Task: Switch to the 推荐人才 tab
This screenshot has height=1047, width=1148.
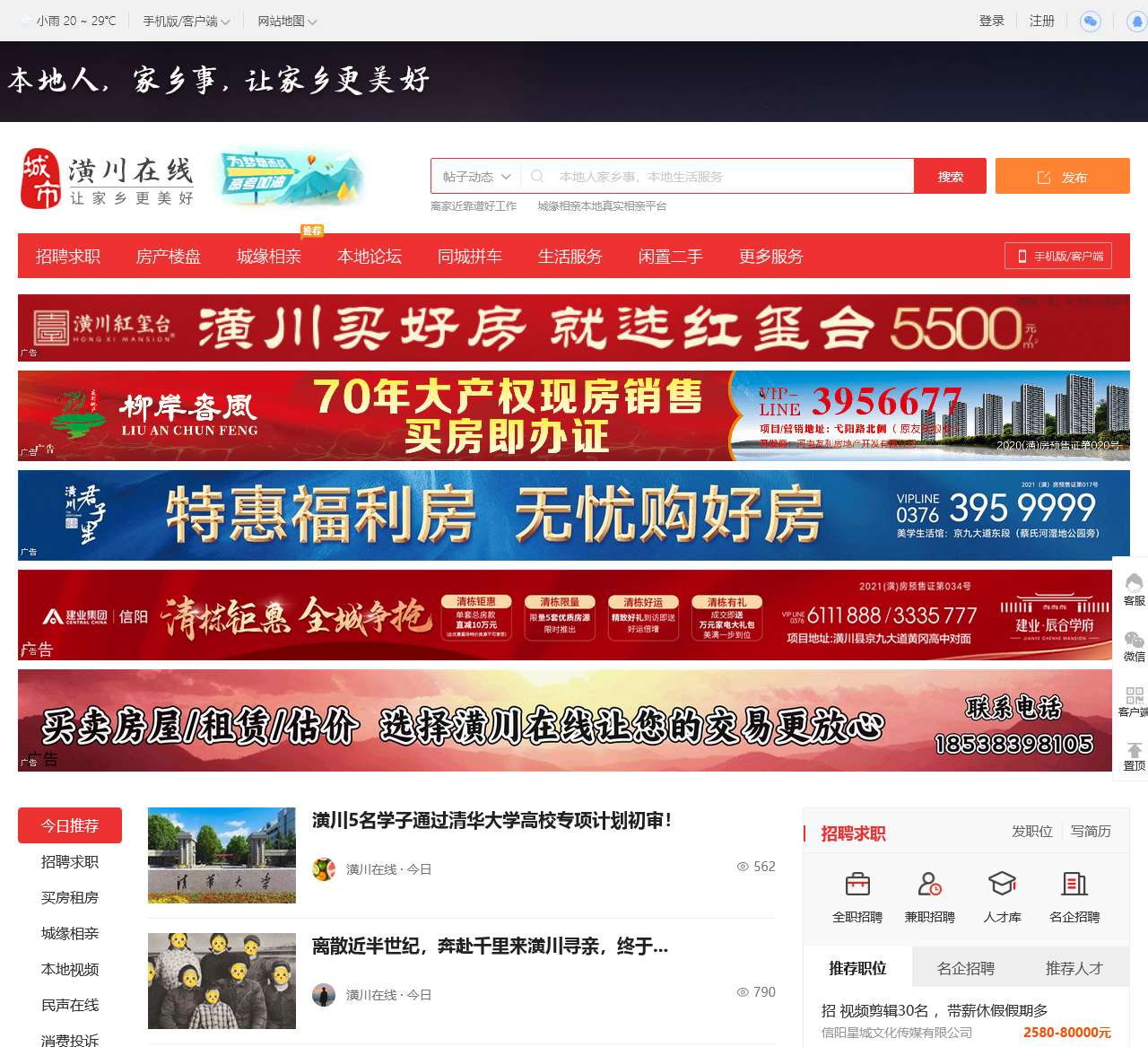Action: (1074, 968)
